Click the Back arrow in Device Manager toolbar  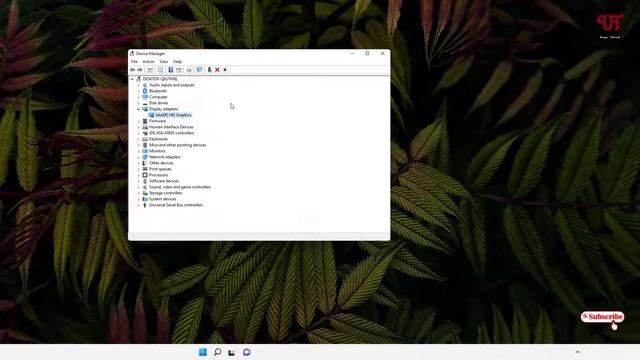pos(132,70)
